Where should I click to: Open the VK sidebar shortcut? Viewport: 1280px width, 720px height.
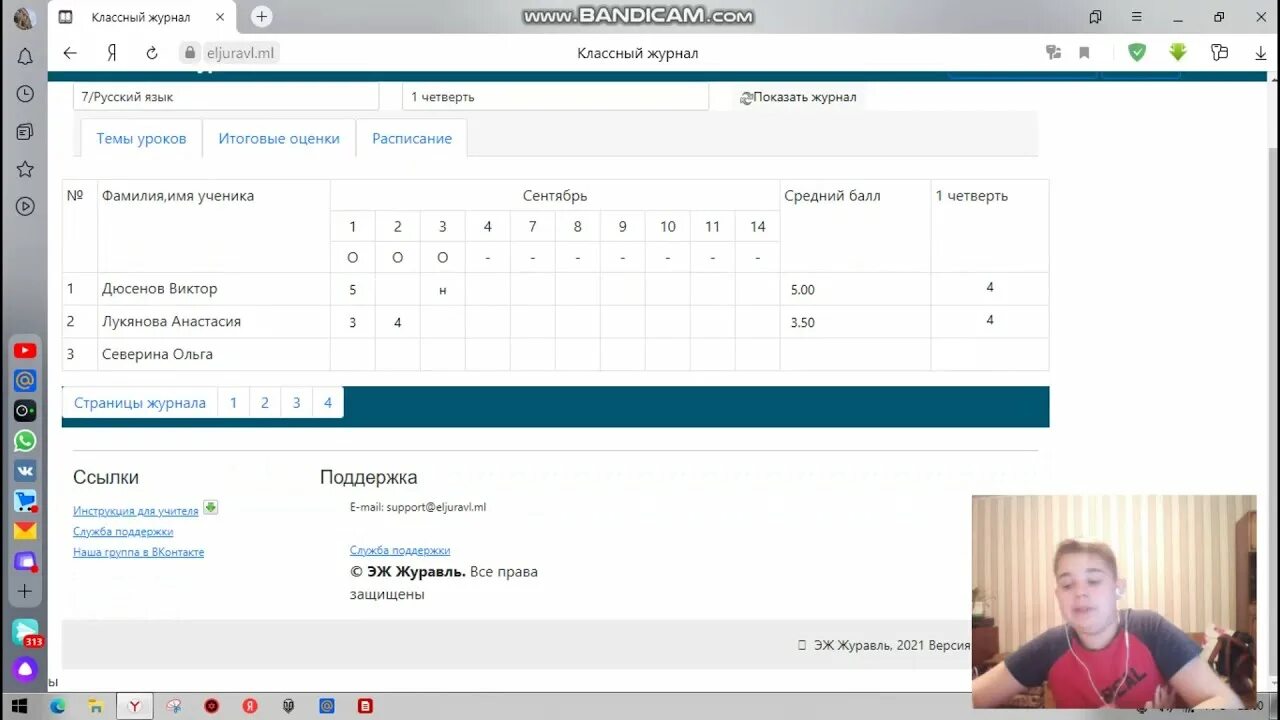(25, 471)
